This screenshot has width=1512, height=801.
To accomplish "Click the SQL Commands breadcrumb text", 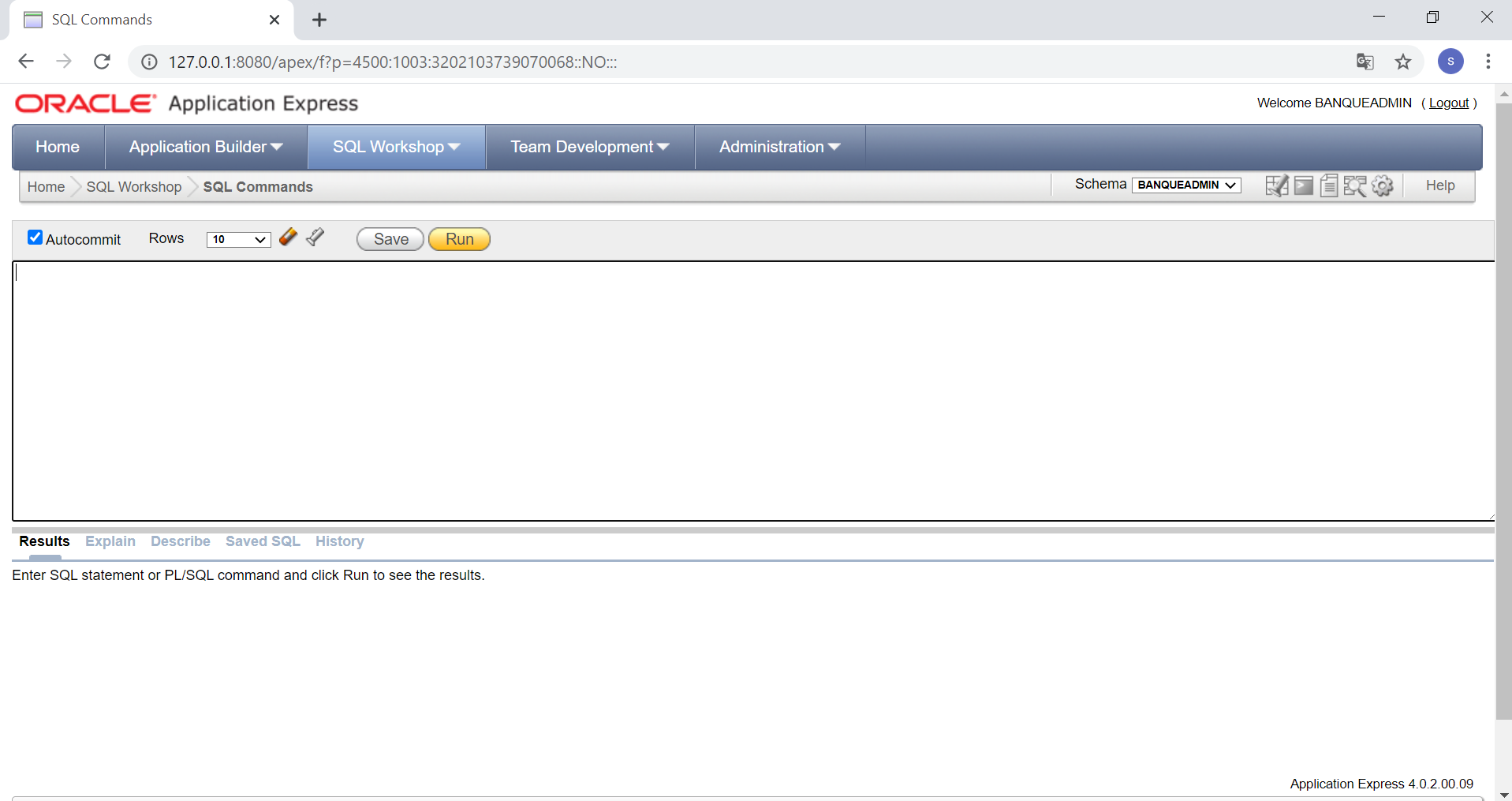I will coord(258,187).
